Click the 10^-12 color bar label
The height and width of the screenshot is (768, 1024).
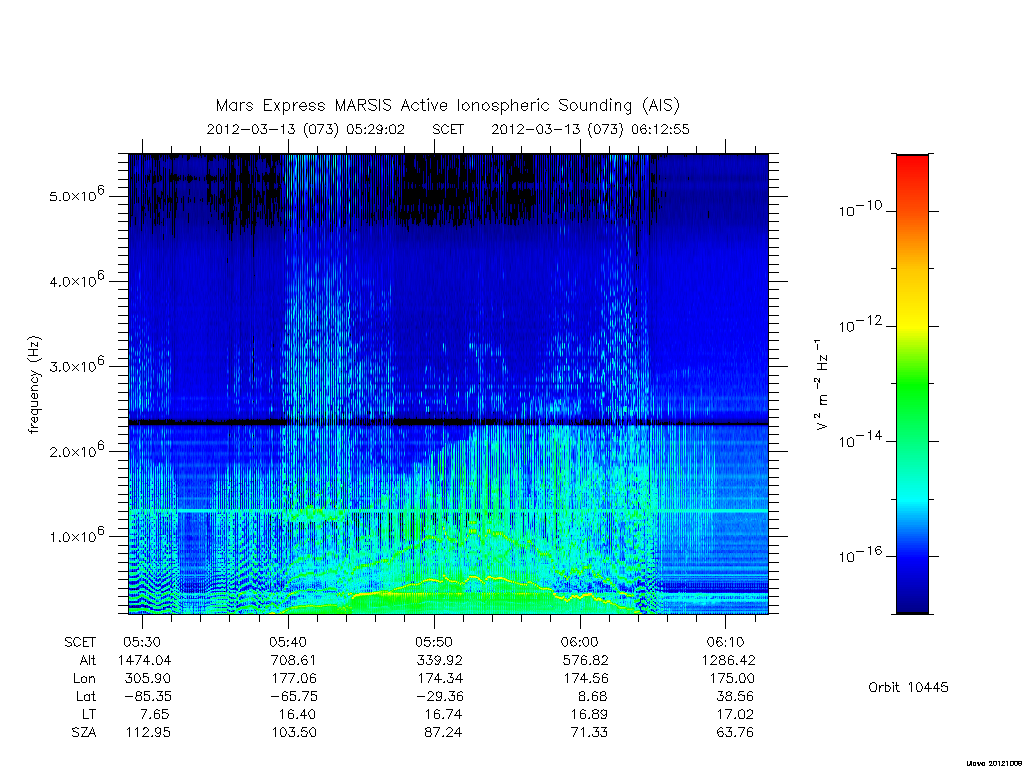(x=860, y=324)
